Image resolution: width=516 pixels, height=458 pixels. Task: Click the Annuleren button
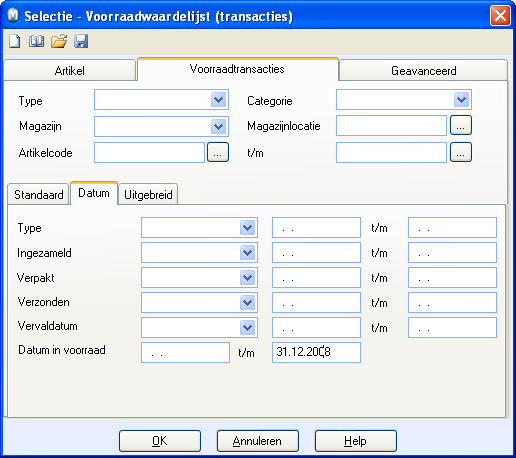pos(257,441)
